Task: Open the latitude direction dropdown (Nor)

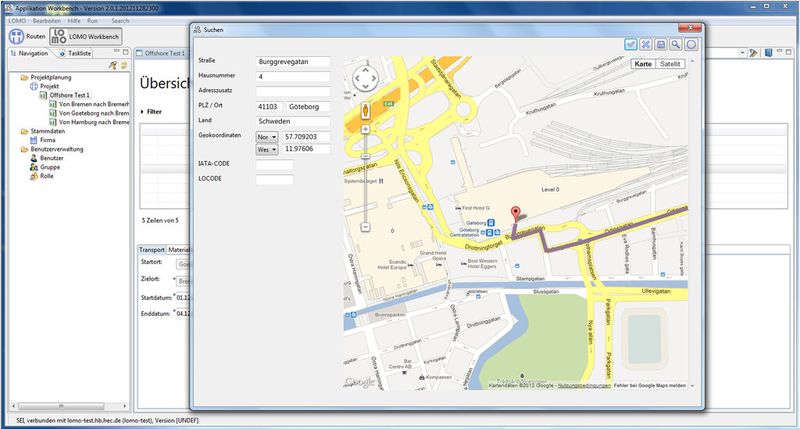Action: pos(267,137)
